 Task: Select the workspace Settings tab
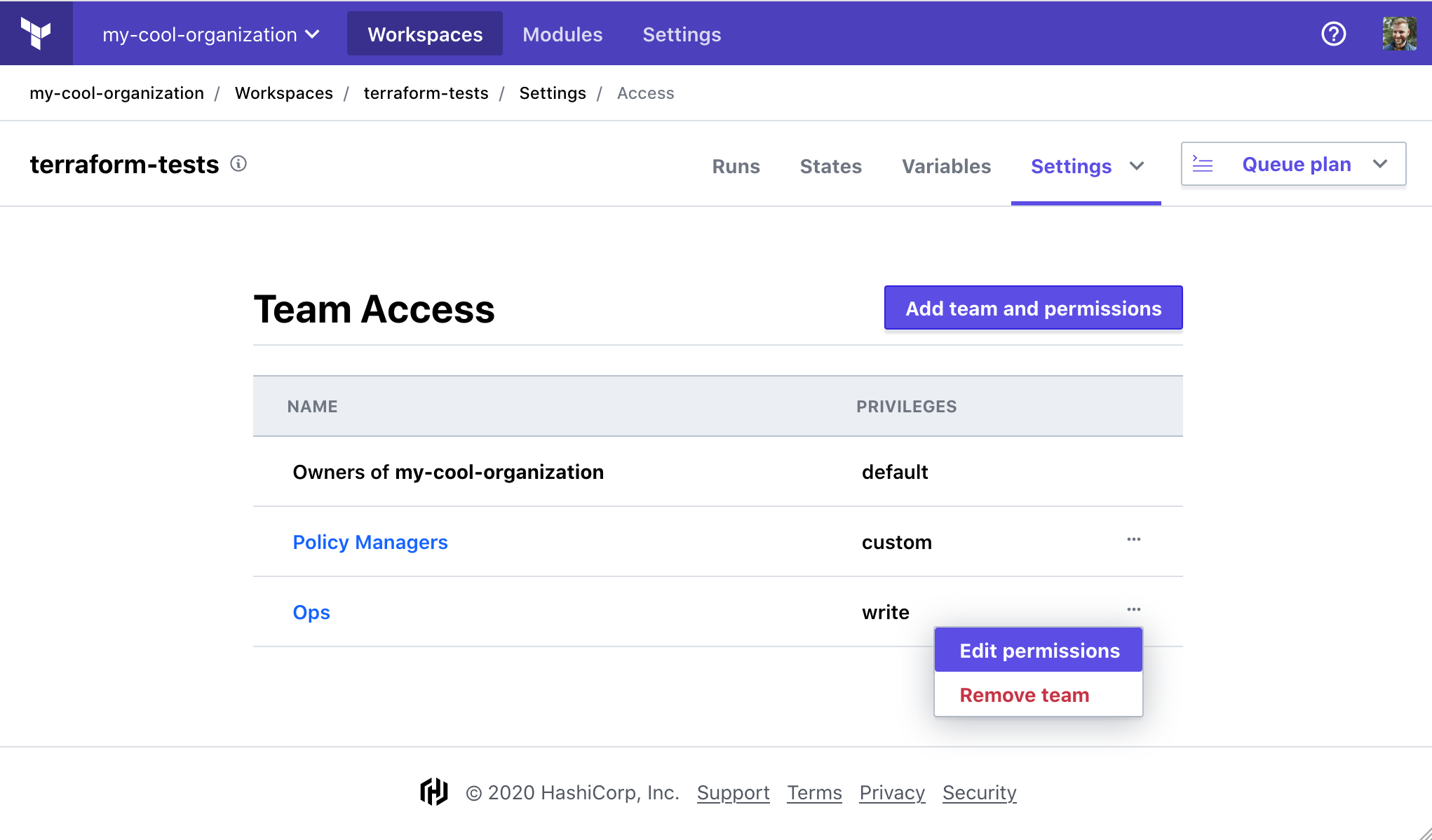tap(1071, 166)
